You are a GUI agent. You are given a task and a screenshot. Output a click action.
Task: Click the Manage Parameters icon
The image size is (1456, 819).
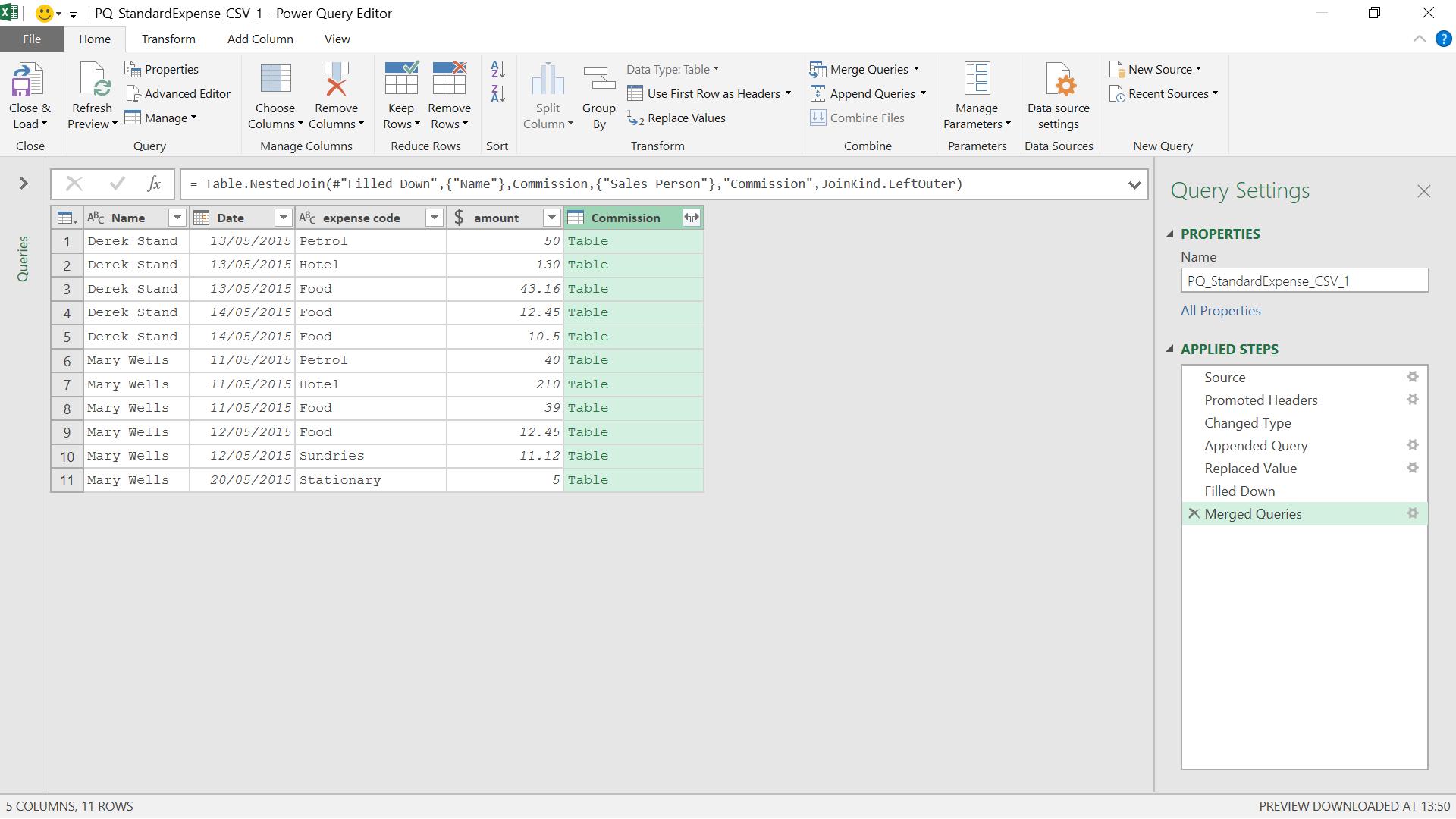(977, 80)
